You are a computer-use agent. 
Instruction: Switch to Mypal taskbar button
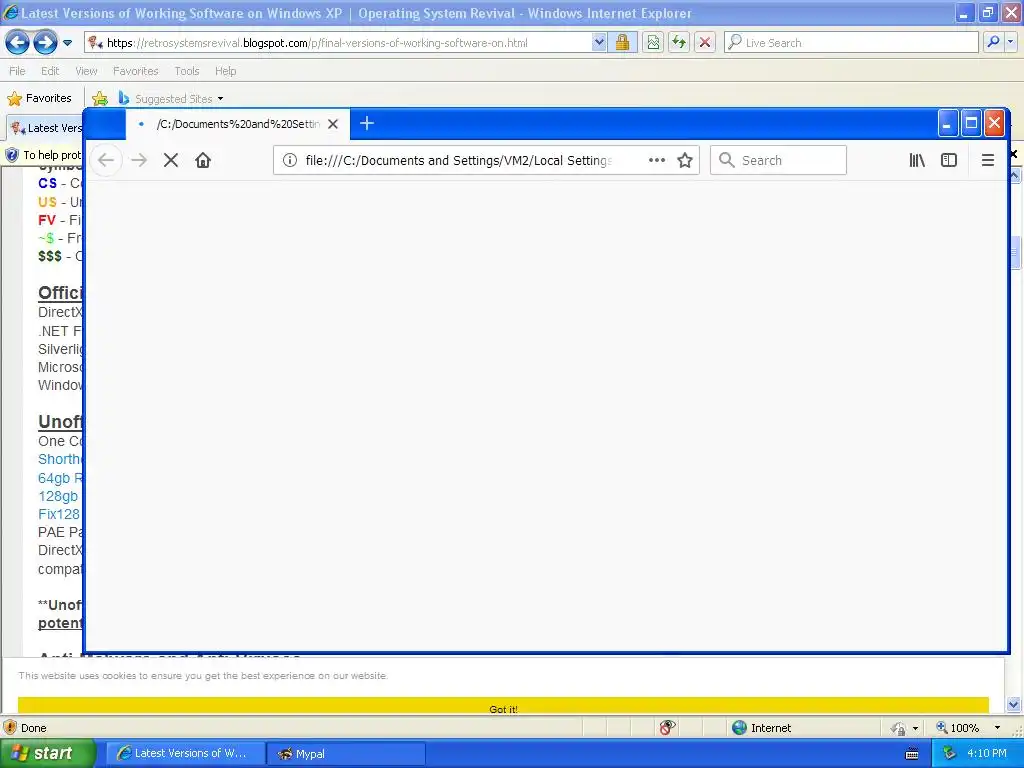pyautogui.click(x=346, y=754)
